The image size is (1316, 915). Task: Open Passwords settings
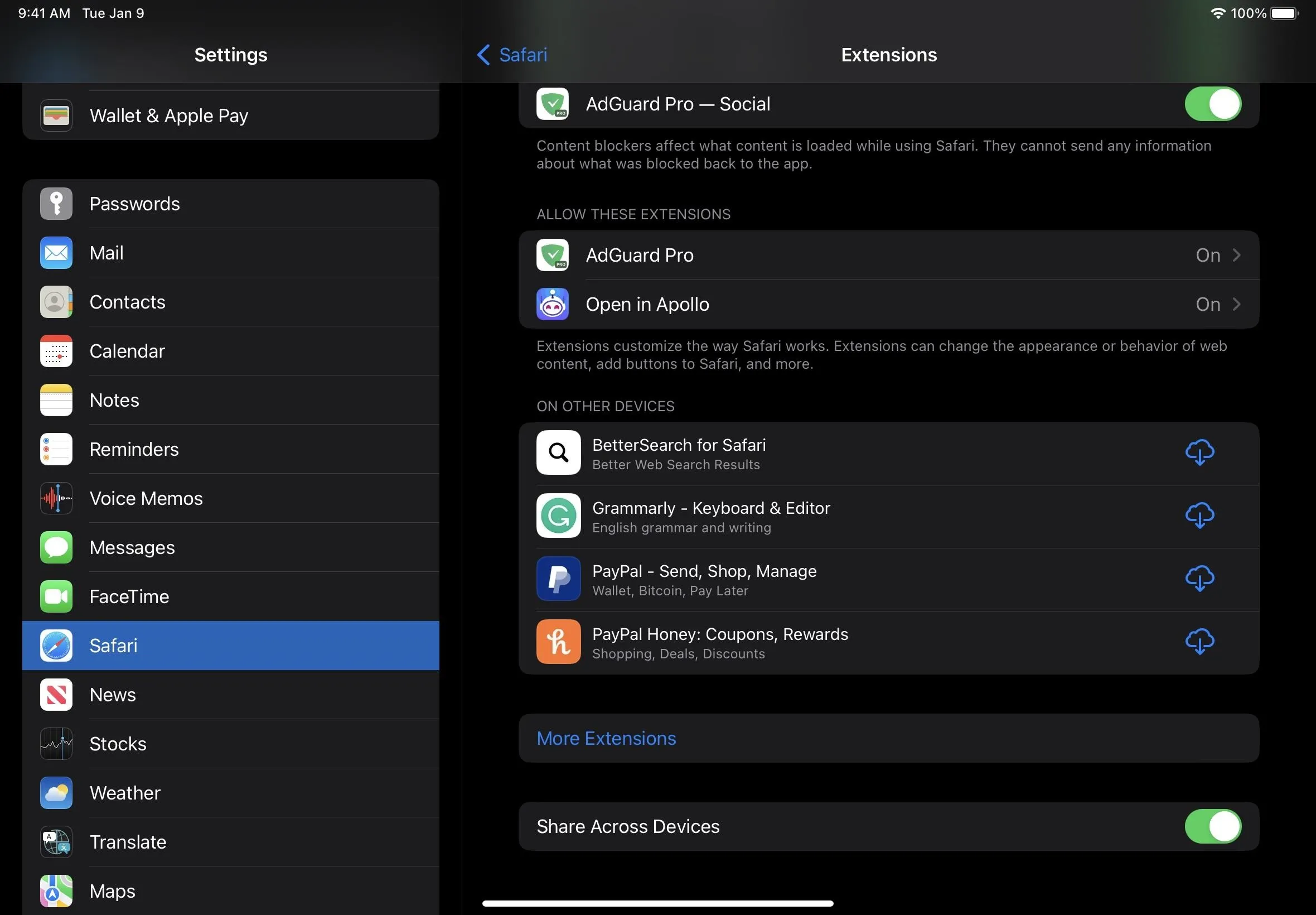[231, 204]
